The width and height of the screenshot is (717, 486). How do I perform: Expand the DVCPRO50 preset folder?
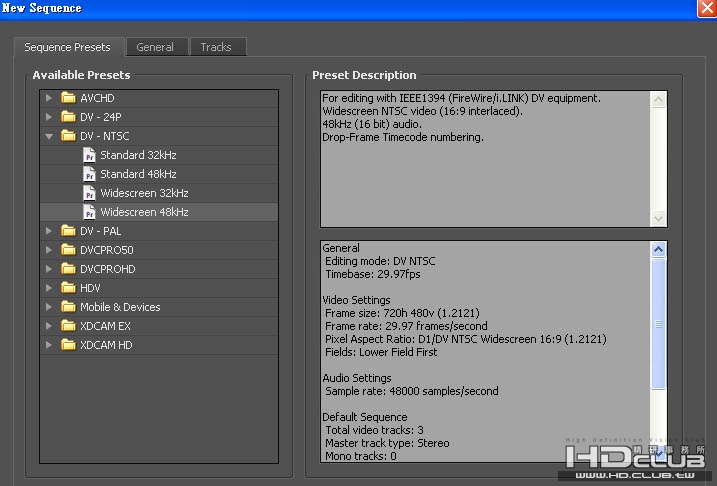[48, 250]
